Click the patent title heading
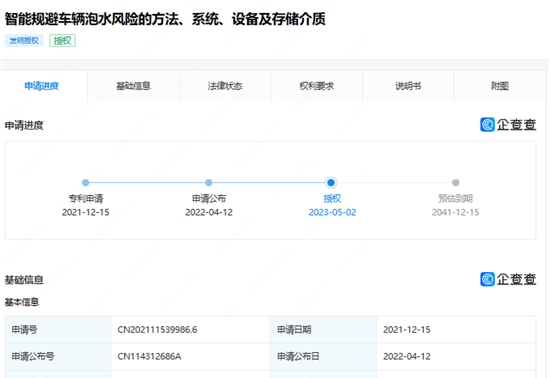Image resolution: width=550 pixels, height=378 pixels. click(x=165, y=19)
